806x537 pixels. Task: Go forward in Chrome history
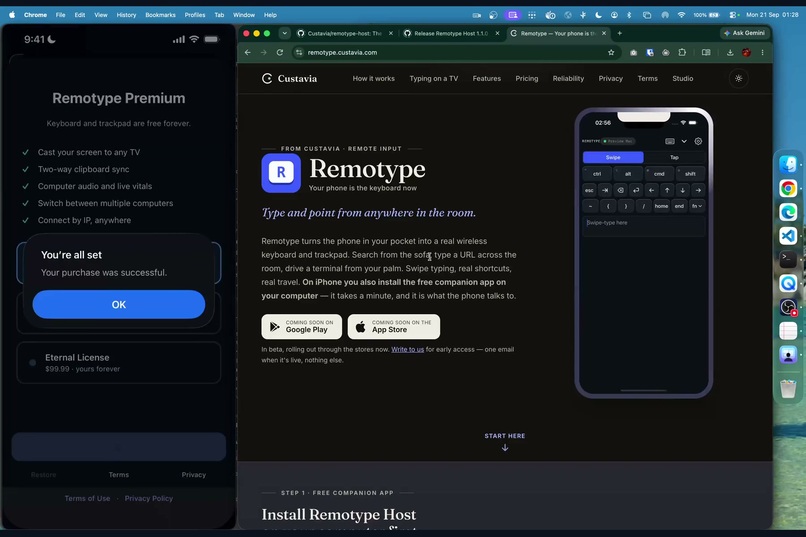[264, 52]
